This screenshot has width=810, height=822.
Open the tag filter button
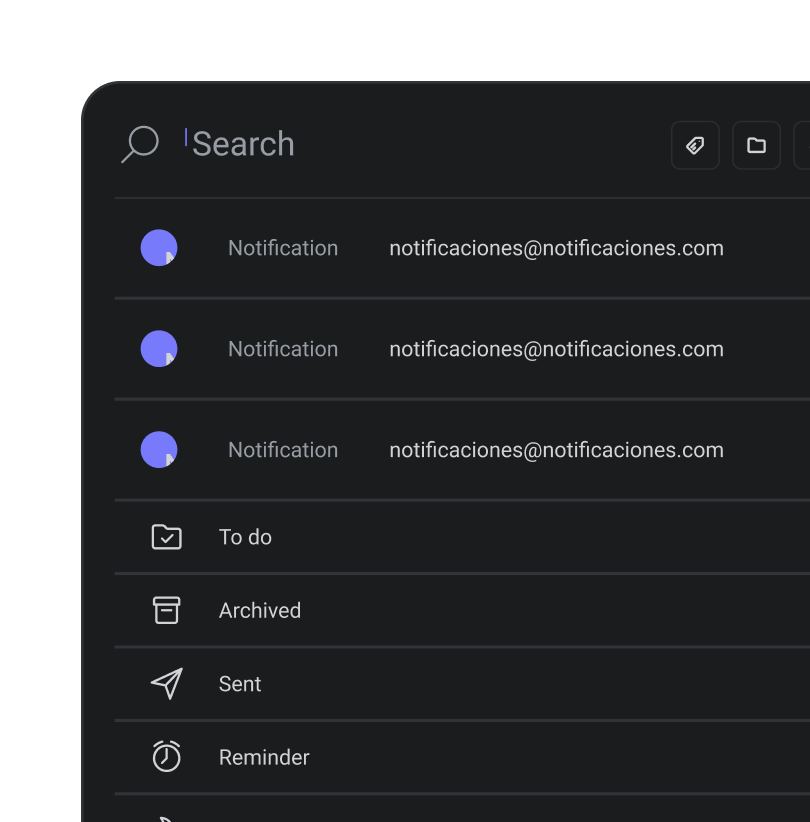click(x=695, y=146)
